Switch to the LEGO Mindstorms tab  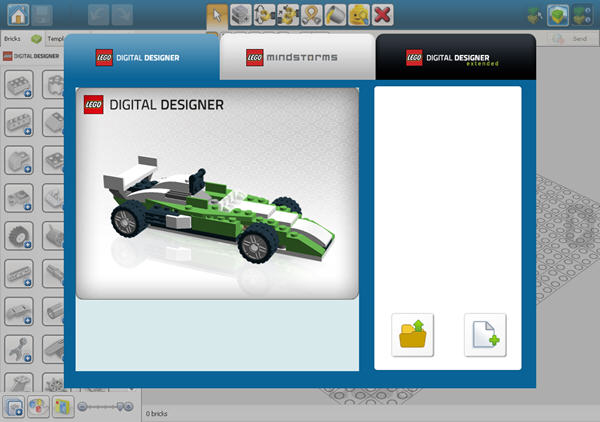coord(297,57)
